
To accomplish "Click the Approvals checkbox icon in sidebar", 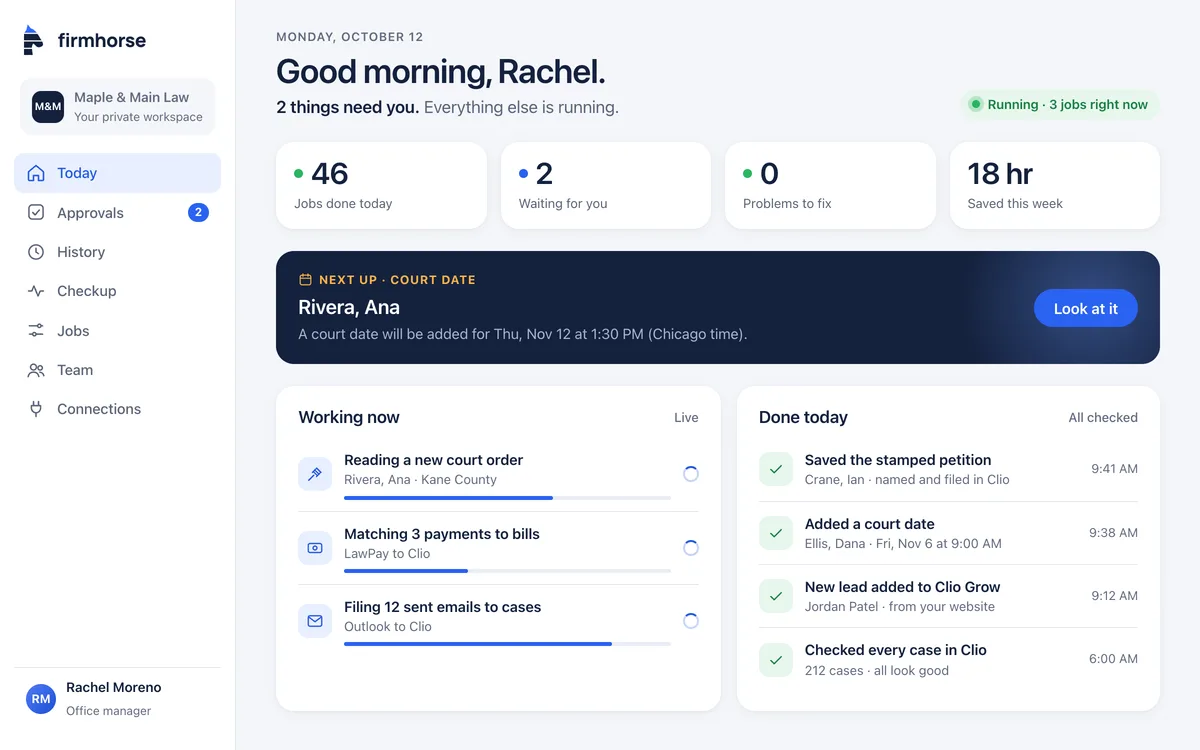I will tap(36, 212).
